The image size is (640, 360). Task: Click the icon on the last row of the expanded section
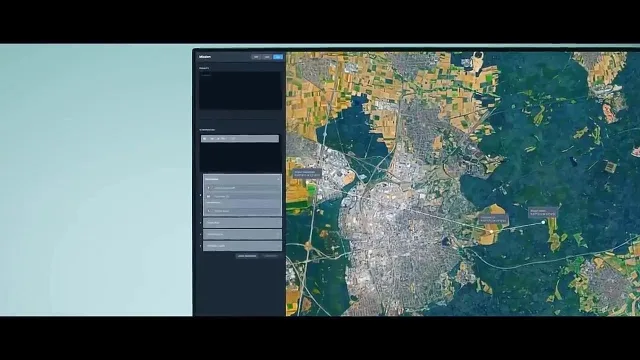coord(209,211)
